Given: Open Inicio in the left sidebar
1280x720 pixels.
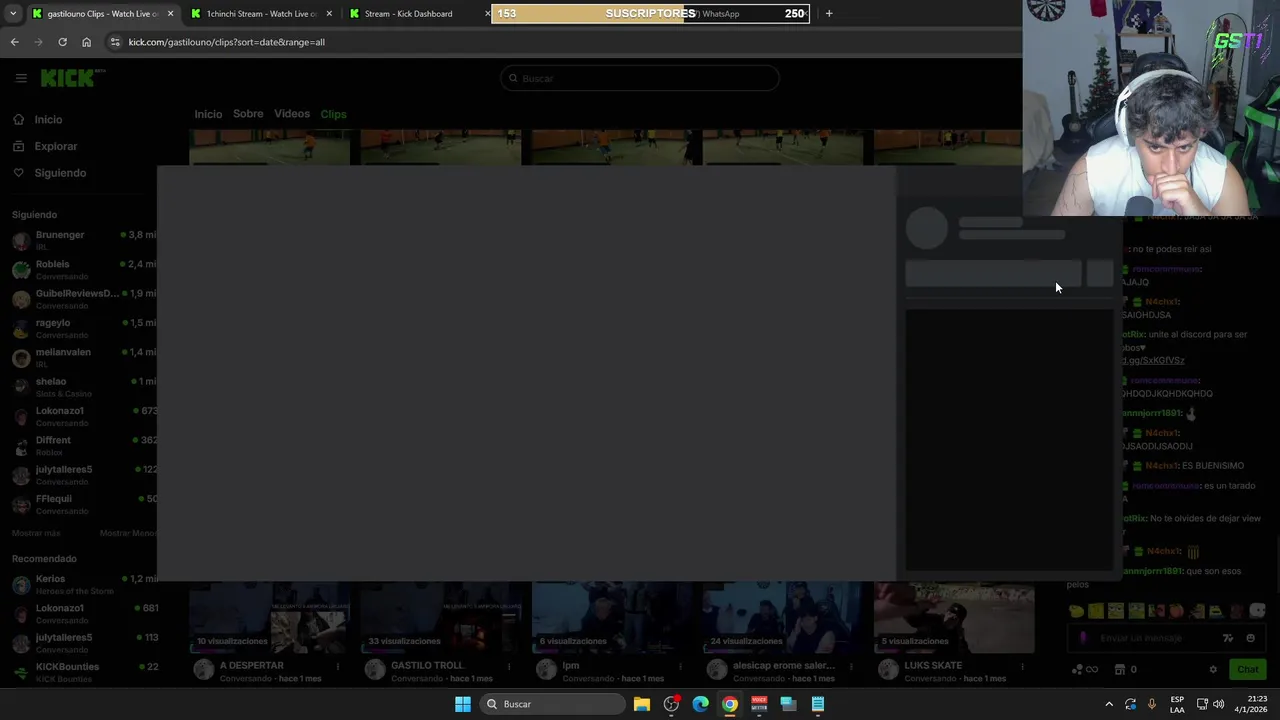Looking at the screenshot, I should point(48,120).
